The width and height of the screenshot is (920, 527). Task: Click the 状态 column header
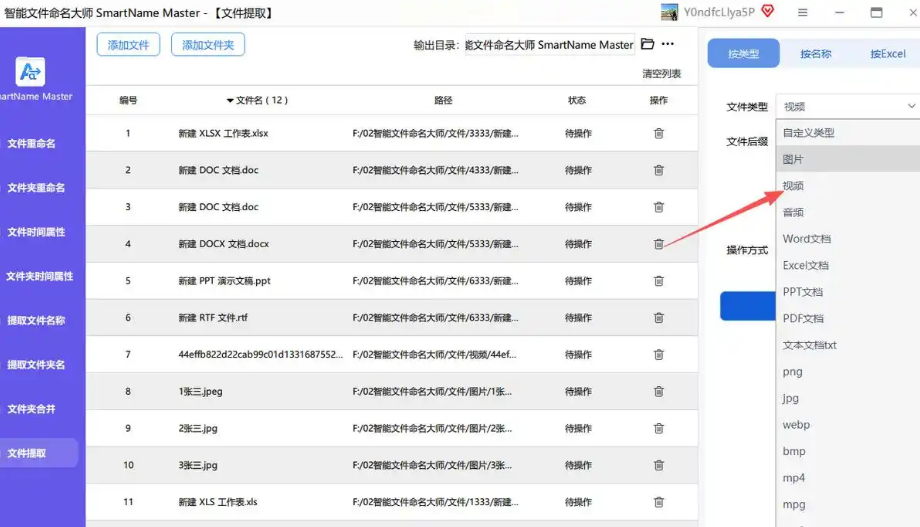(x=577, y=100)
